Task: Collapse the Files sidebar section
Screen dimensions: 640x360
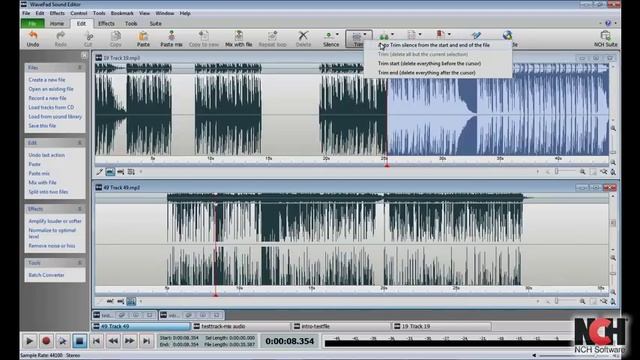Action: coord(80,67)
